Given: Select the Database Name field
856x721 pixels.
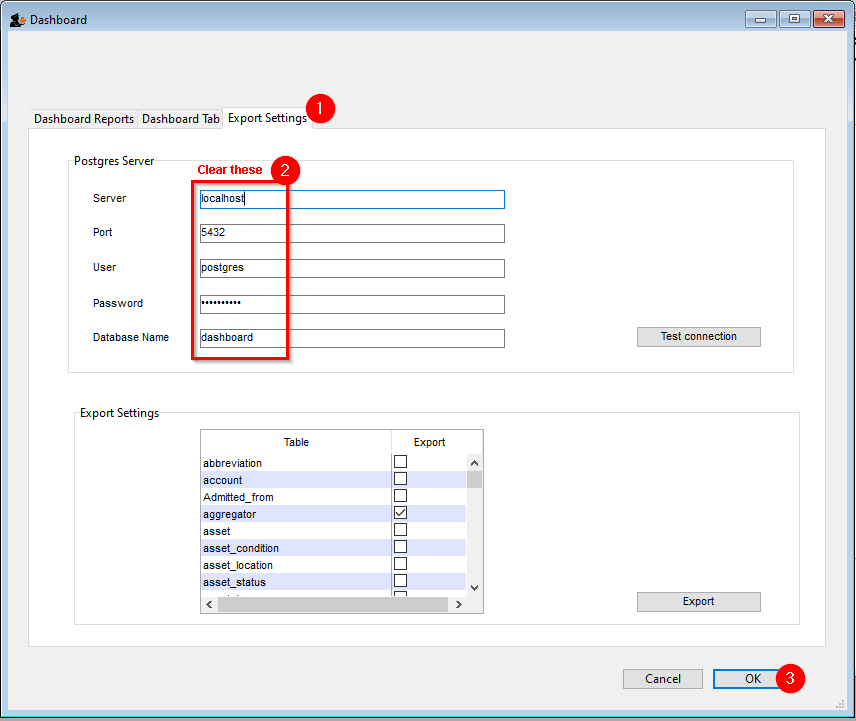Looking at the screenshot, I should point(352,338).
